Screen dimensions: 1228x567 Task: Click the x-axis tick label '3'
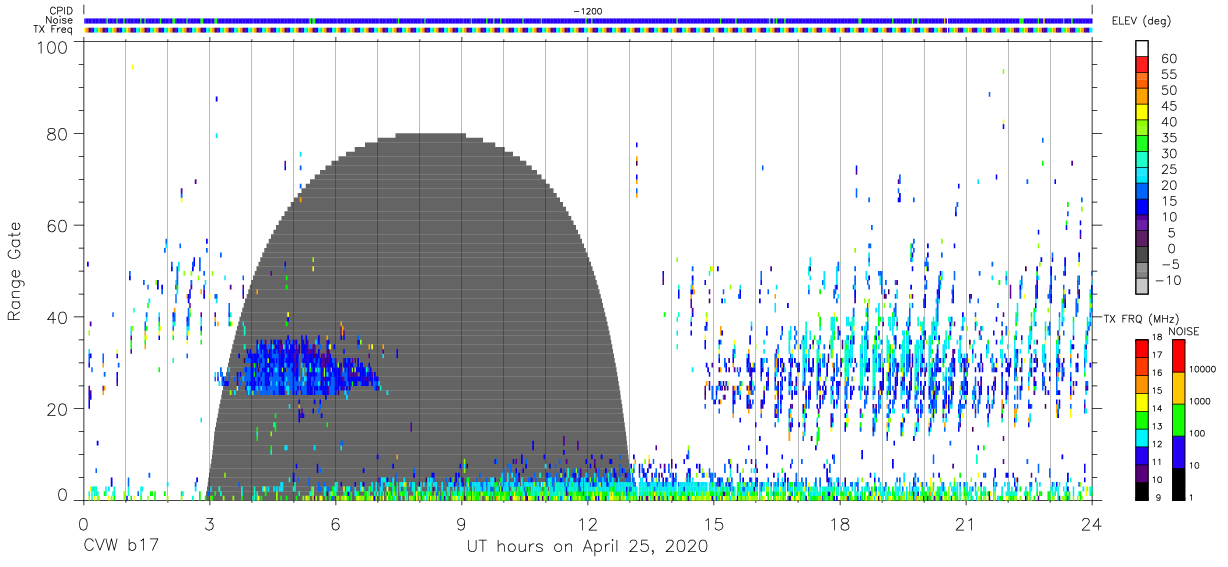(x=209, y=524)
